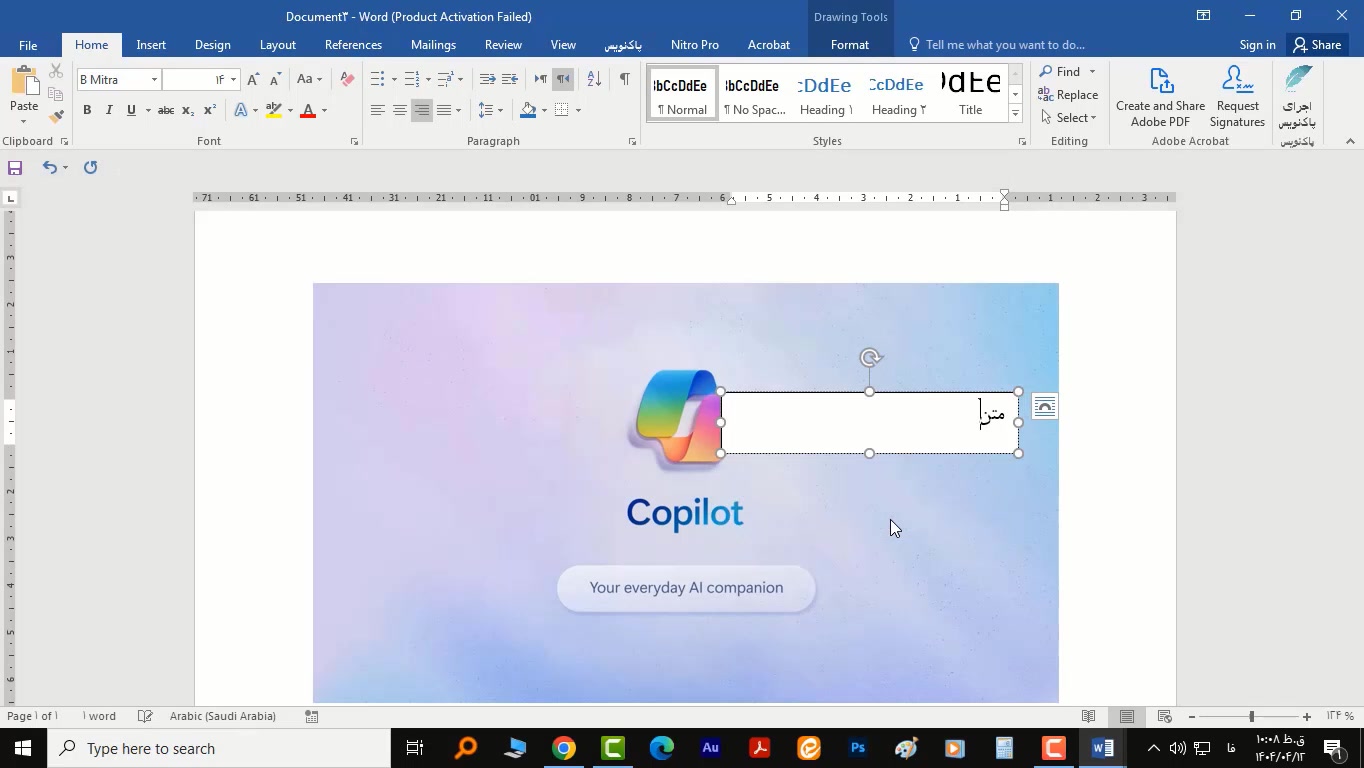Open the Borders dropdown
This screenshot has width=1364, height=768.
(578, 110)
